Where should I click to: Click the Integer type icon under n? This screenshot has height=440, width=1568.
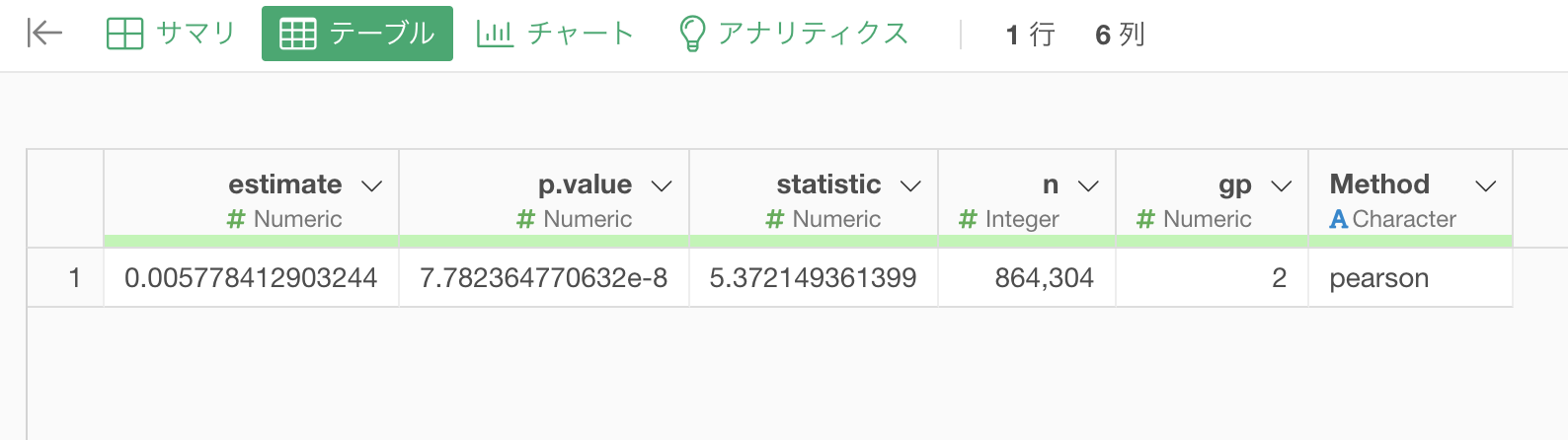tap(968, 219)
